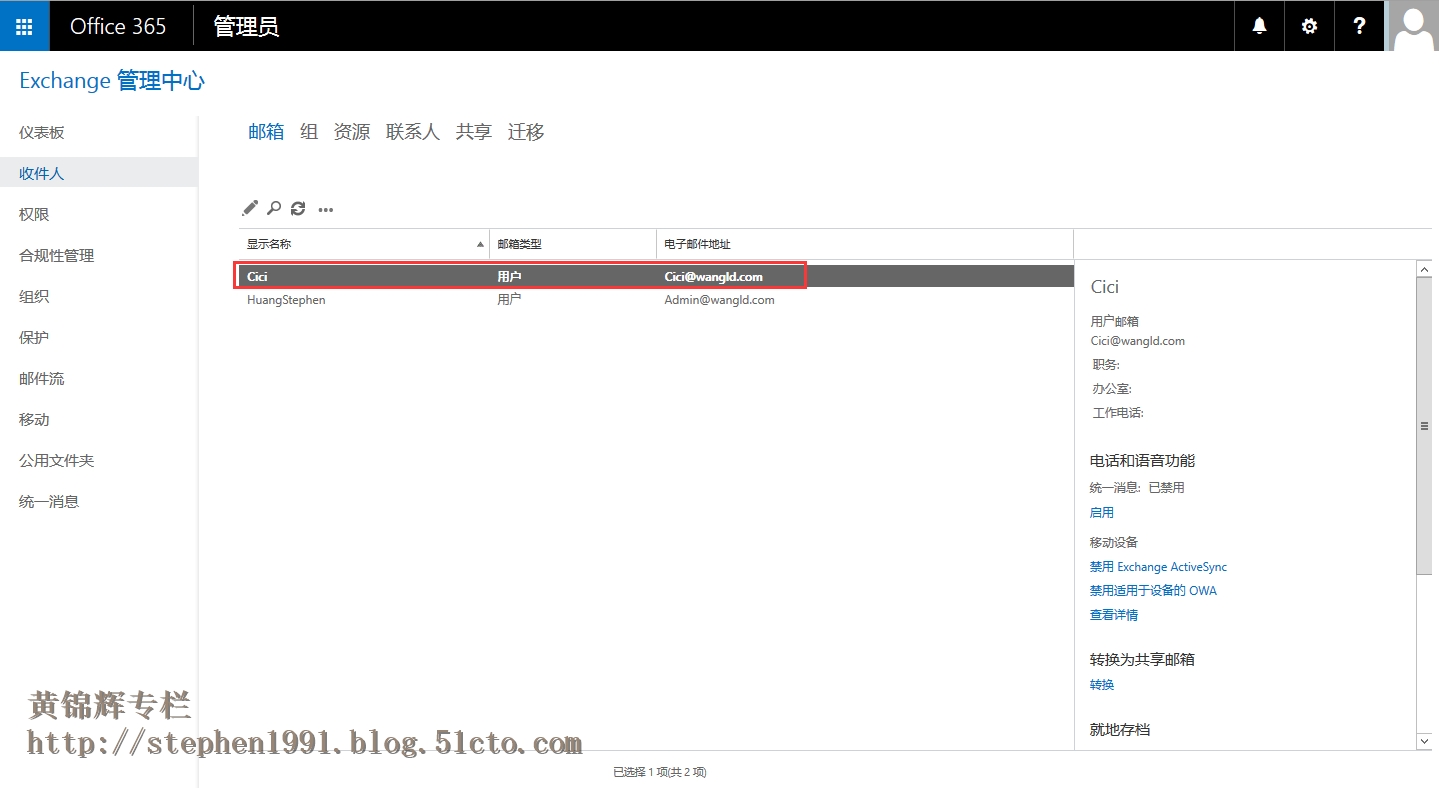Screen dimensions: 1439x788
Task: Open the more options ellipsis menu
Action: pyautogui.click(x=326, y=209)
